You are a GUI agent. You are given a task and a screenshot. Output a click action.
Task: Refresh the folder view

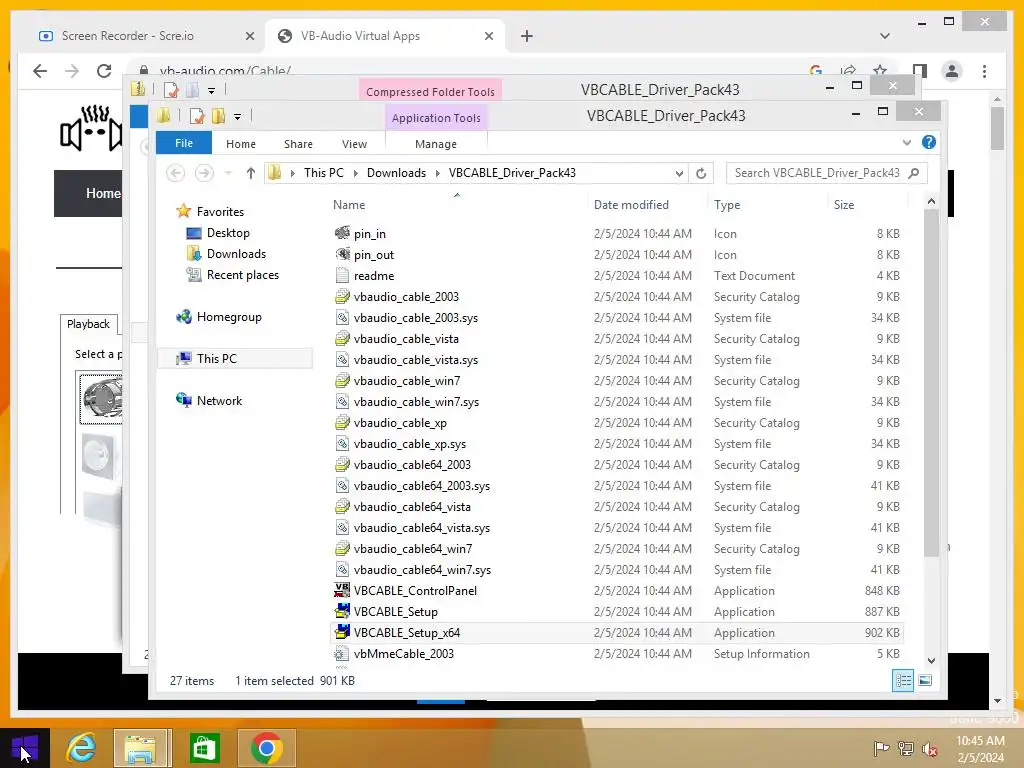[x=701, y=173]
